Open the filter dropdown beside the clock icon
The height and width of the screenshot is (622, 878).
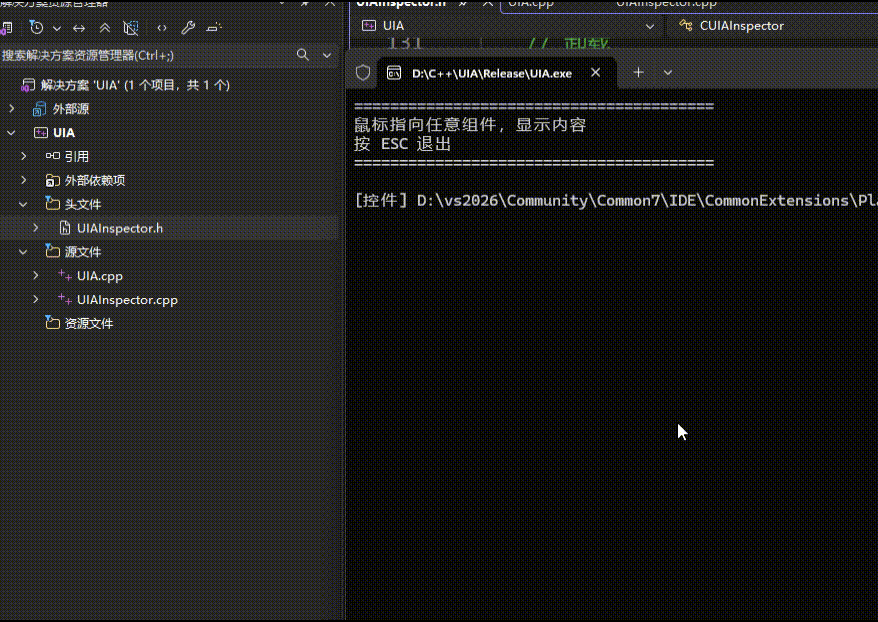(x=57, y=28)
